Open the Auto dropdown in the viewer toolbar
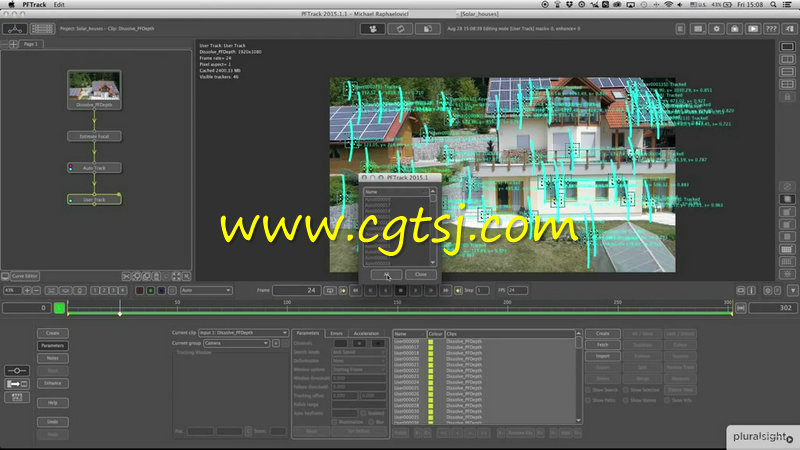The image size is (800, 450). coord(206,290)
